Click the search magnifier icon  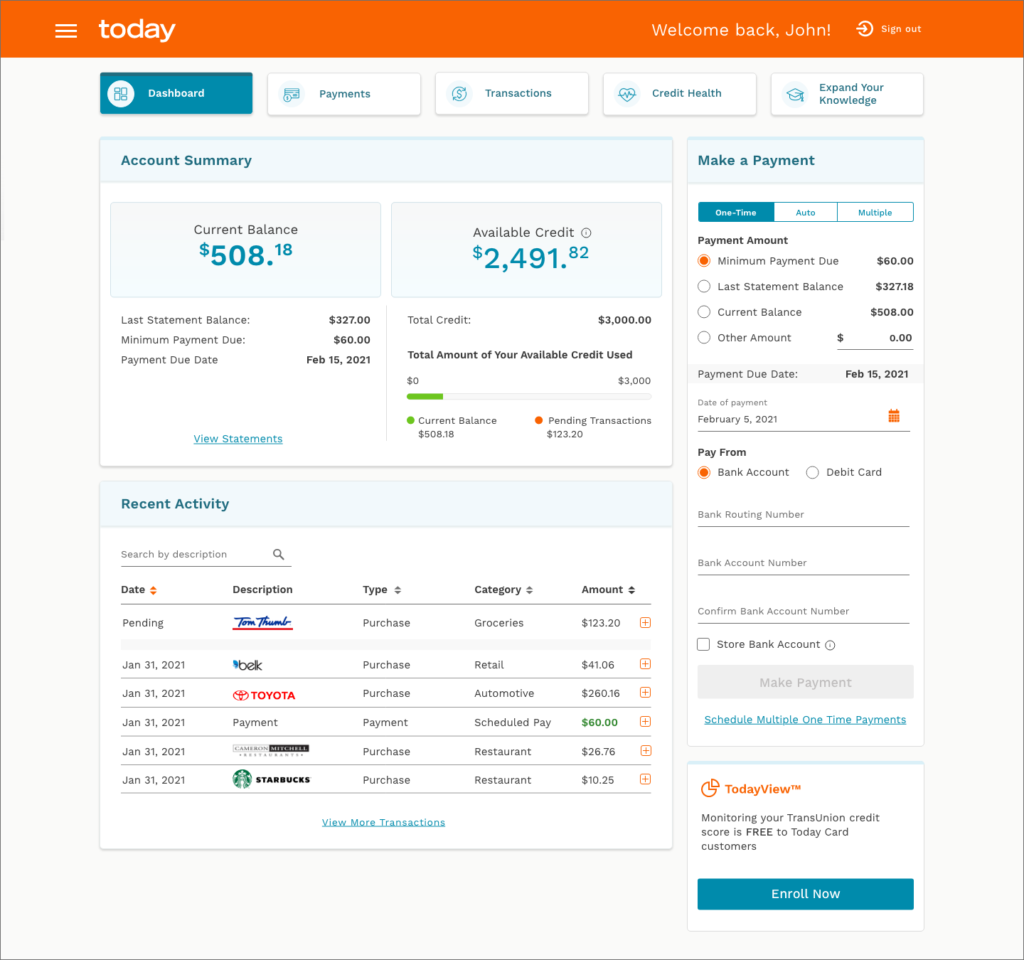coord(279,554)
